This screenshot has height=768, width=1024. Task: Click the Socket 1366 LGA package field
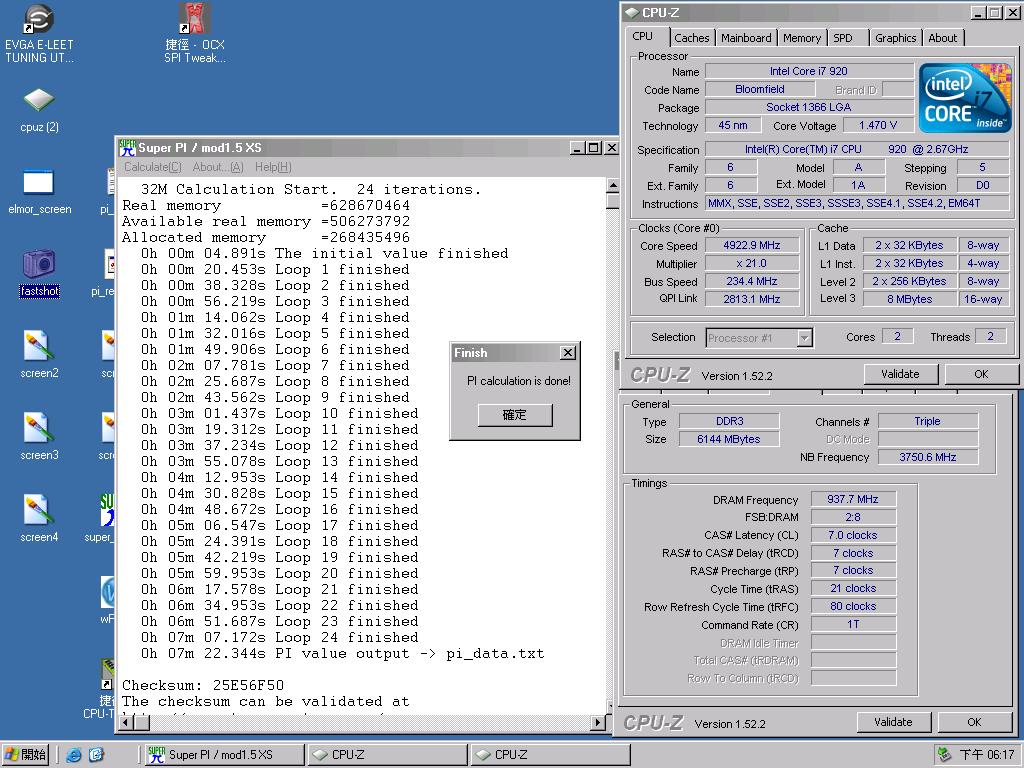(809, 107)
